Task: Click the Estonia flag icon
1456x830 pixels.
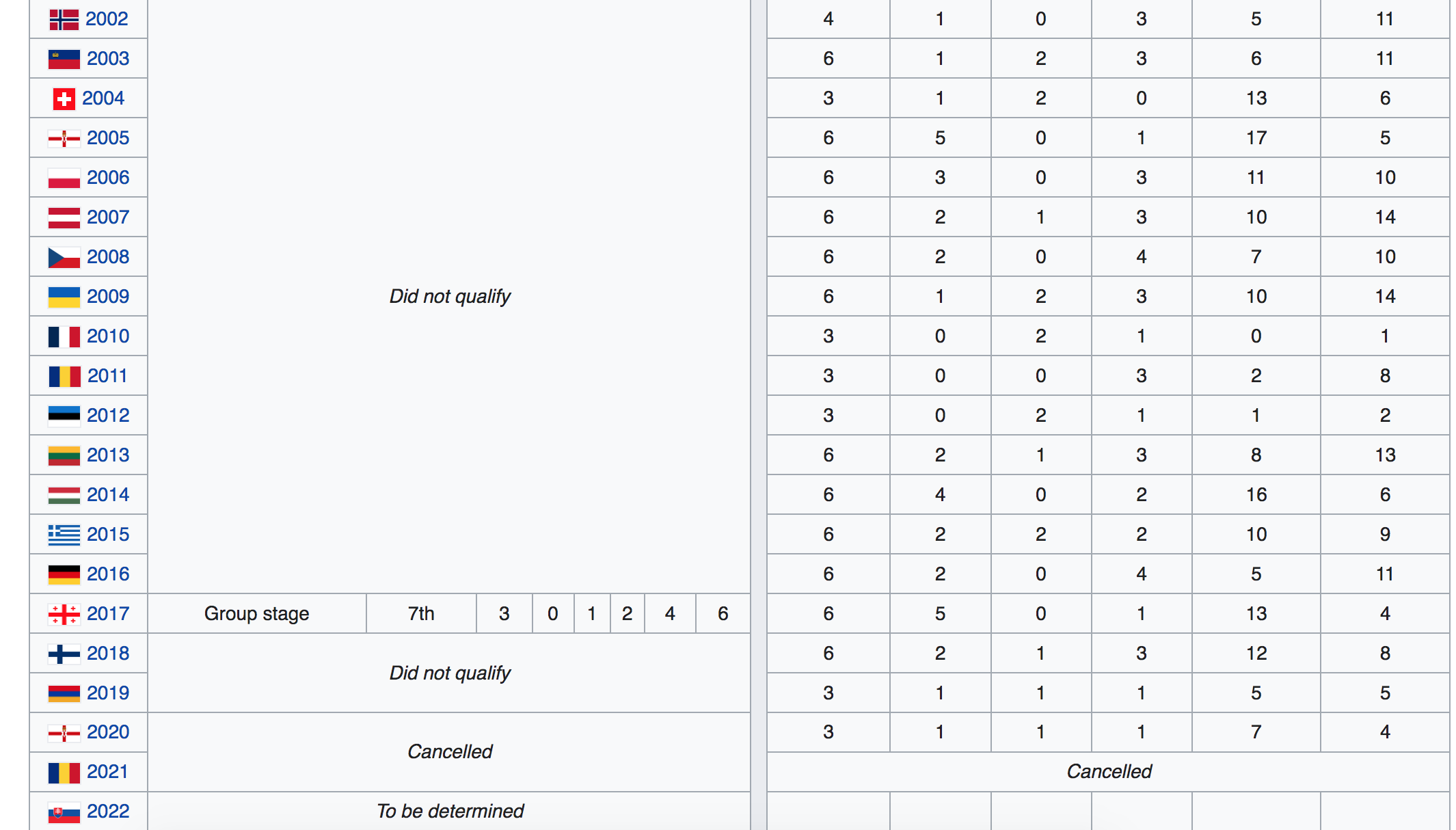Action: tap(64, 416)
